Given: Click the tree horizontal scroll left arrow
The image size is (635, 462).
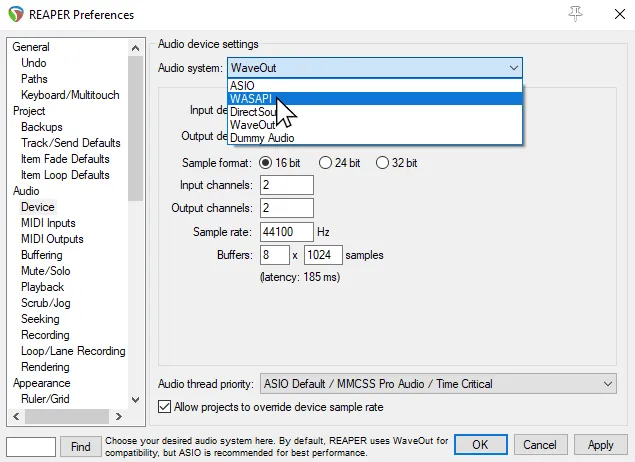Looking at the screenshot, I should tap(16, 416).
